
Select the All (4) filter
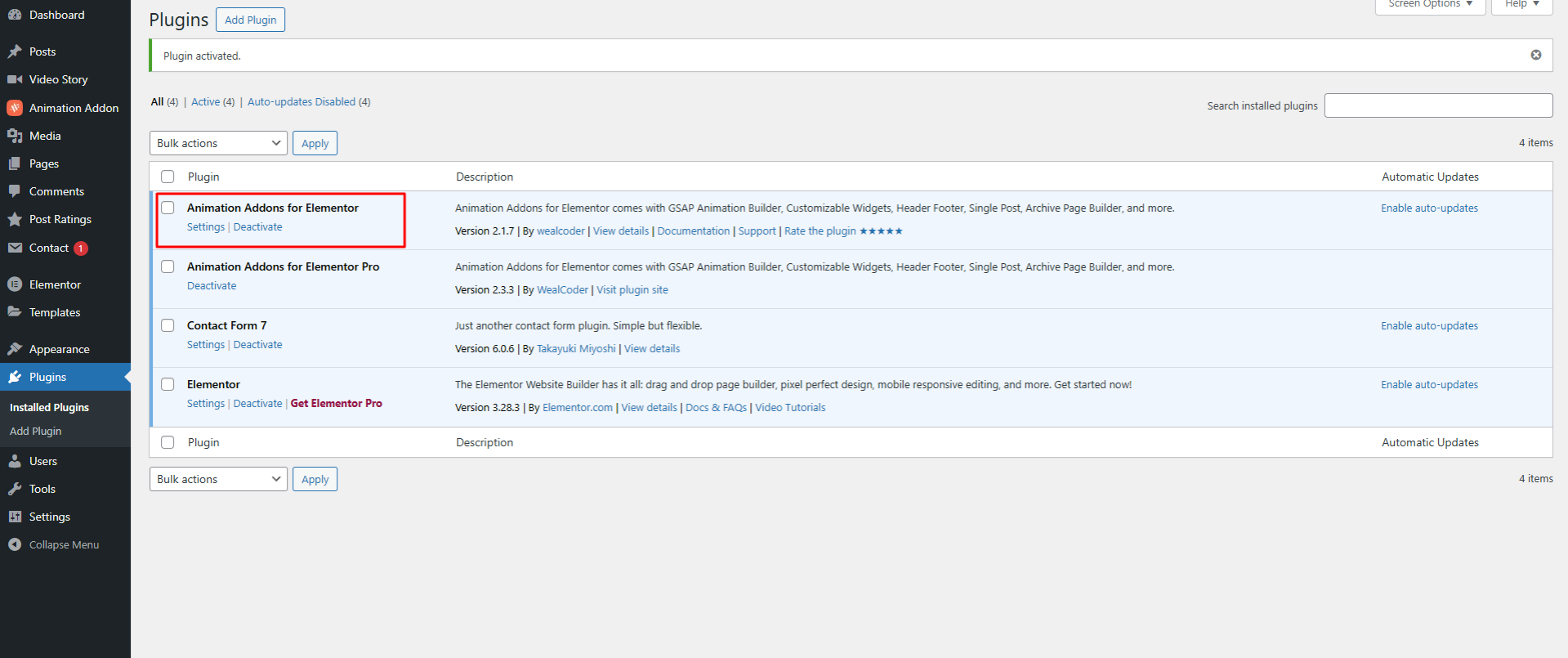[x=164, y=102]
